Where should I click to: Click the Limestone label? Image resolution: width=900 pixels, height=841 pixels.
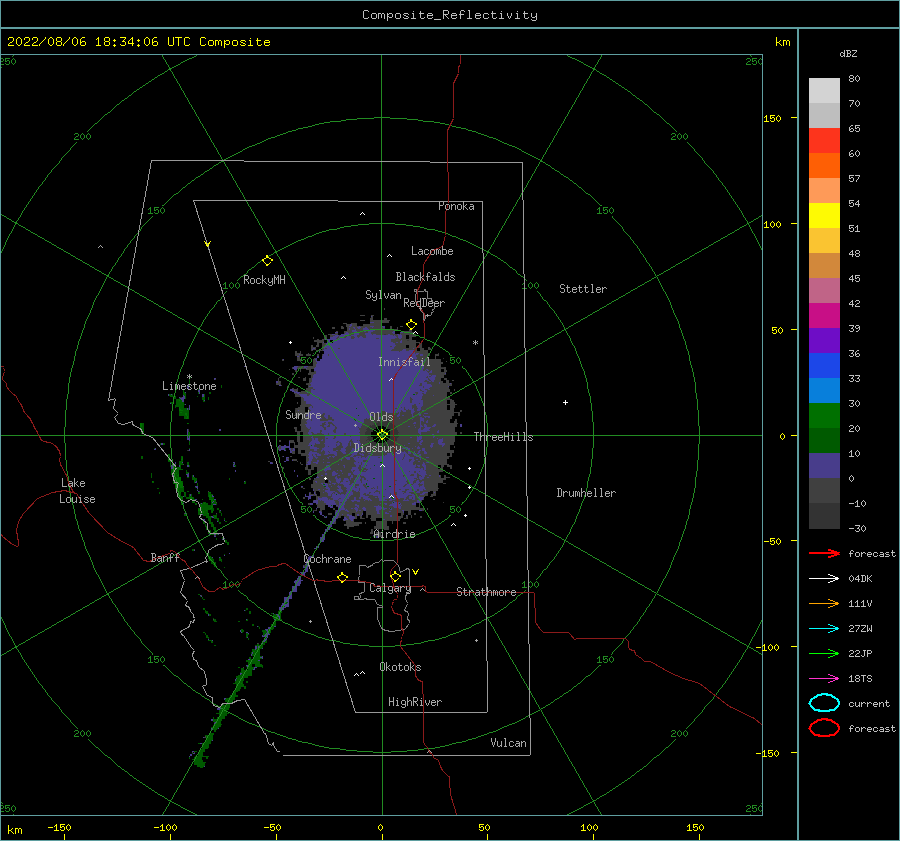click(x=189, y=386)
